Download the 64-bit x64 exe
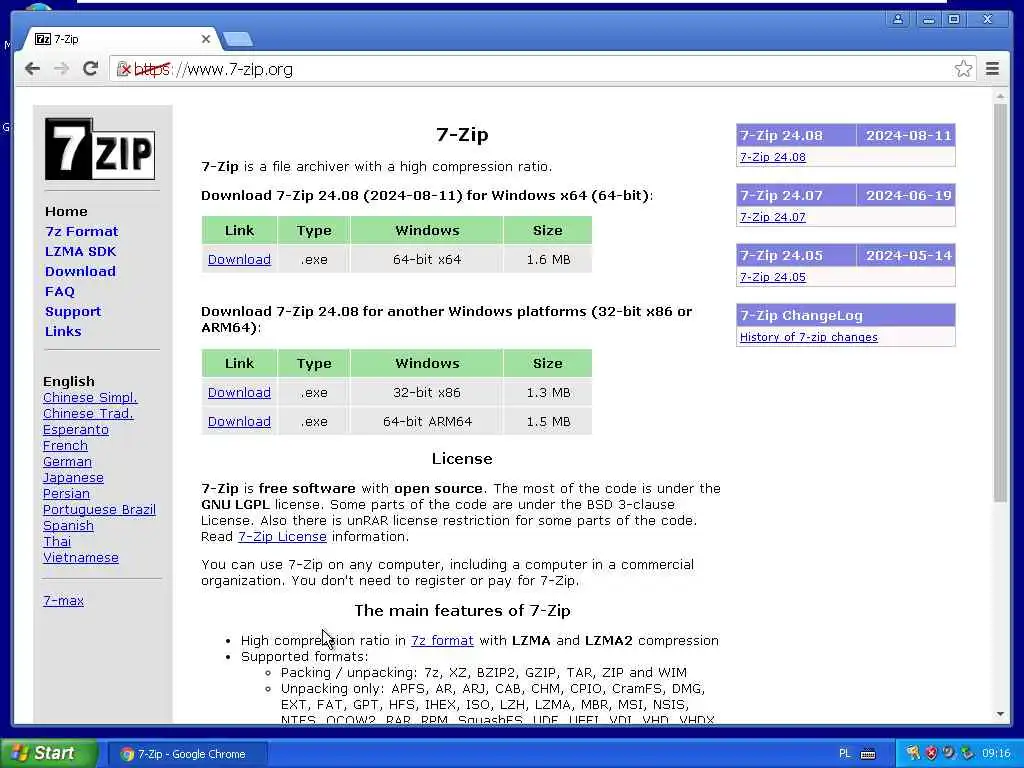The width and height of the screenshot is (1024, 768). (x=239, y=259)
